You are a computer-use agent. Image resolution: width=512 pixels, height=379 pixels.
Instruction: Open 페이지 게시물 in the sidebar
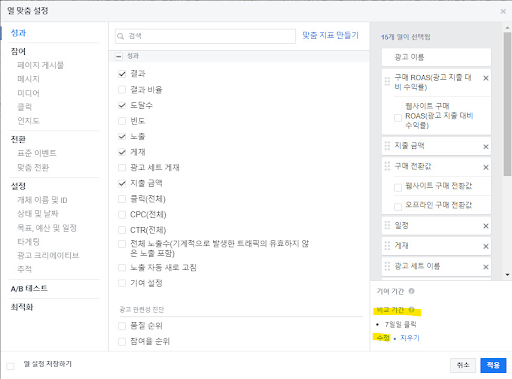click(40, 65)
